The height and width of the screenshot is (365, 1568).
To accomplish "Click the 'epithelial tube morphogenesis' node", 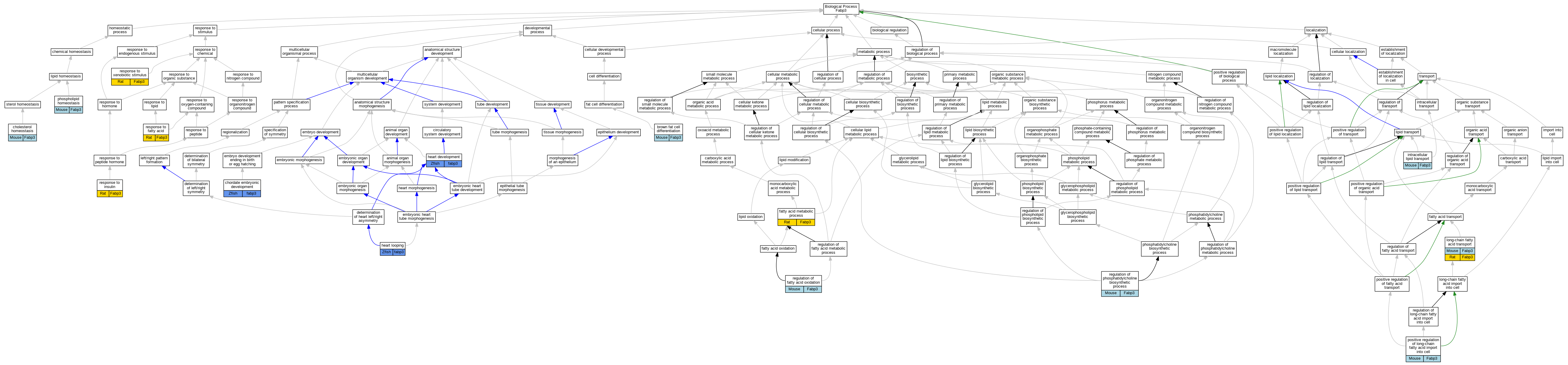I will click(x=512, y=188).
